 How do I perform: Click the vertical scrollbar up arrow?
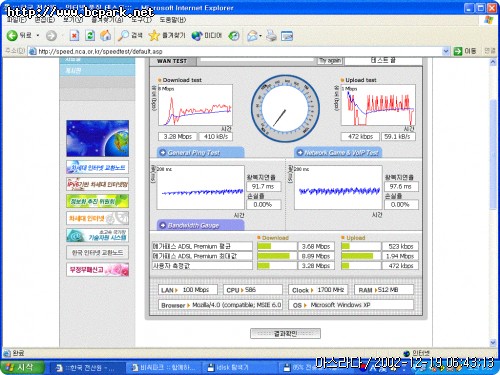coord(493,62)
